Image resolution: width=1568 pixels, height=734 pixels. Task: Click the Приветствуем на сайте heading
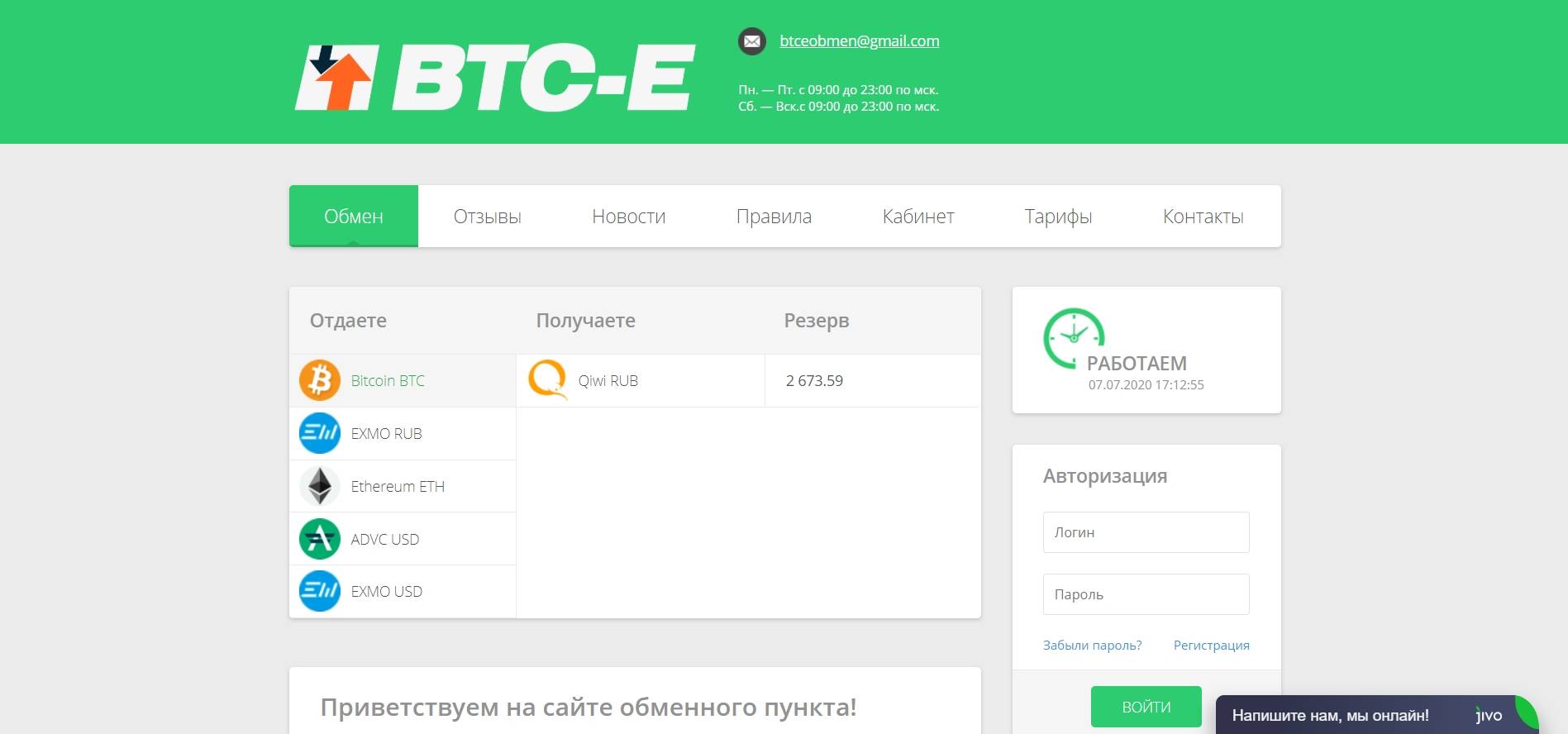(589, 708)
